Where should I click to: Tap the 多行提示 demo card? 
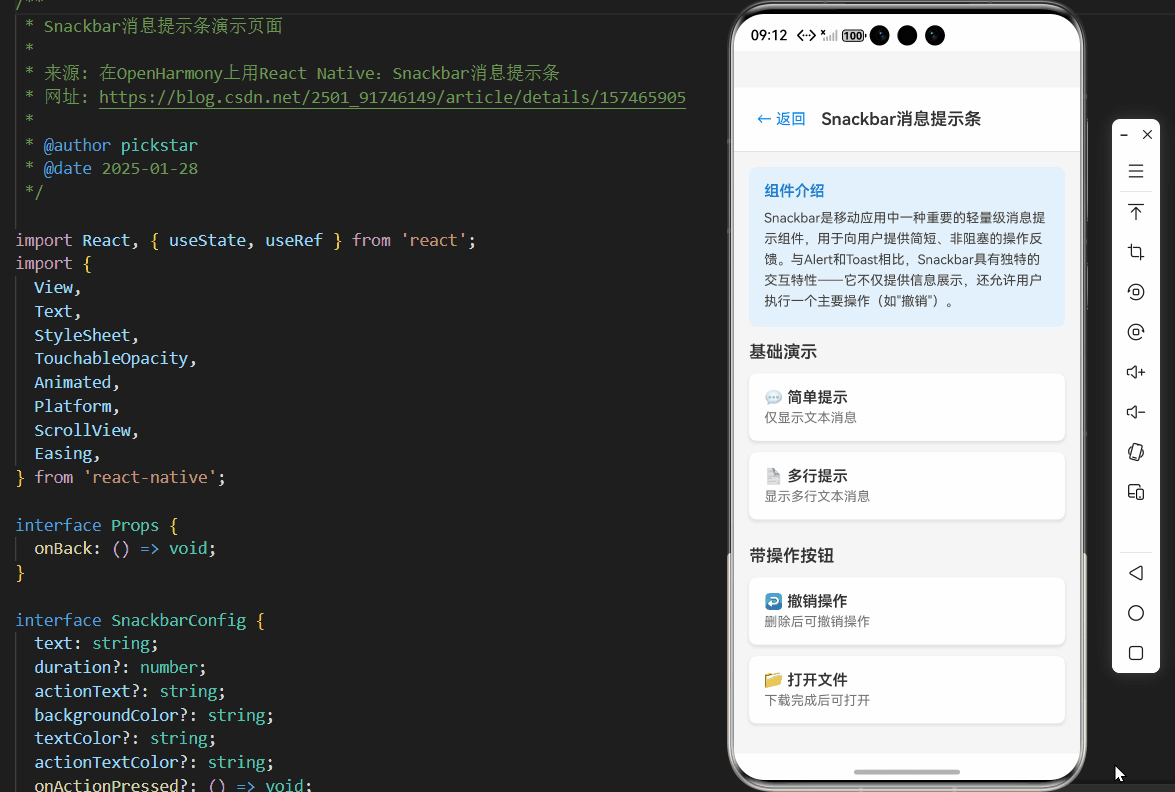pos(906,485)
